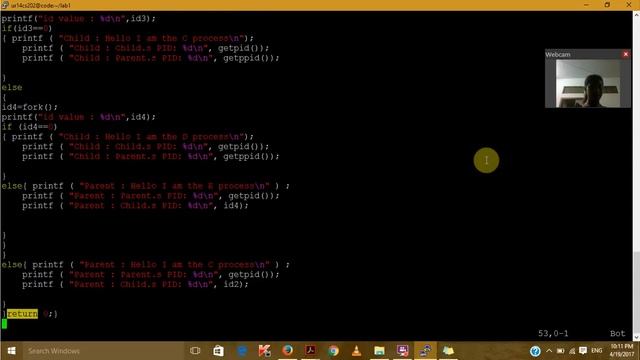
Task: Click the 'id4=fork();' line
Action: coord(30,107)
